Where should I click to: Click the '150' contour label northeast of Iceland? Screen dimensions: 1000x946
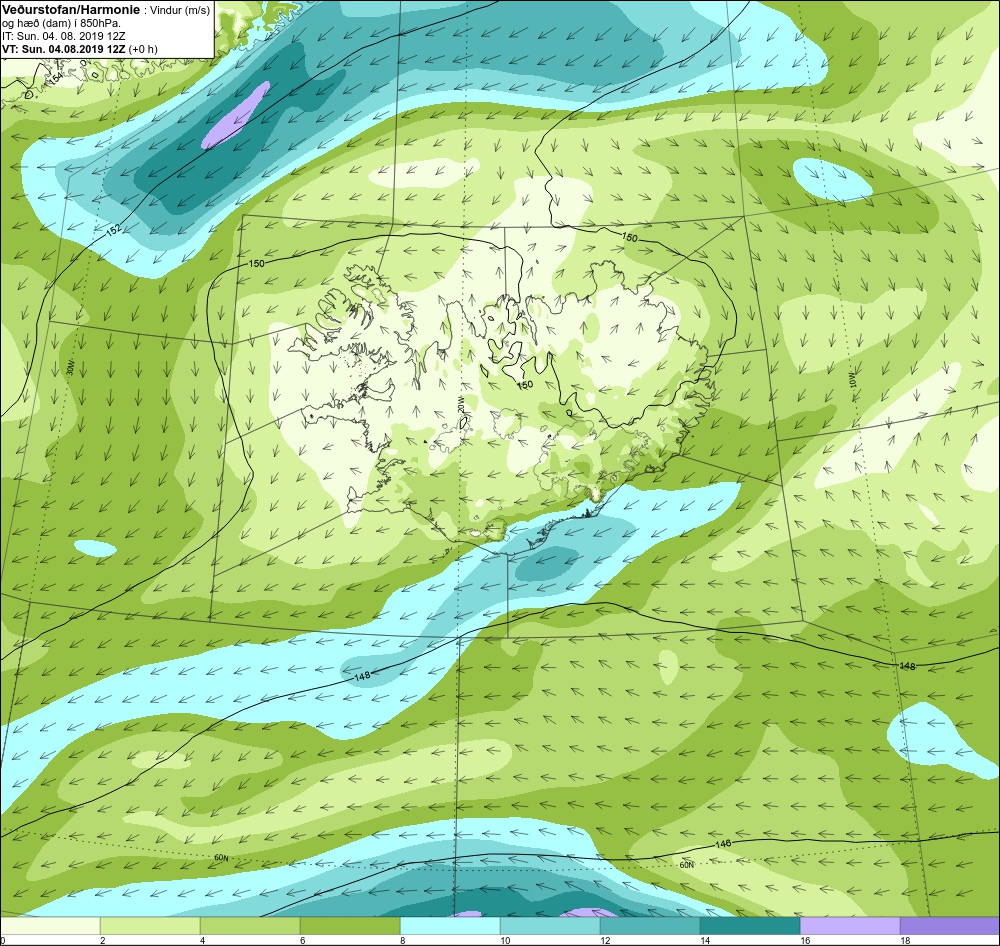coord(629,237)
